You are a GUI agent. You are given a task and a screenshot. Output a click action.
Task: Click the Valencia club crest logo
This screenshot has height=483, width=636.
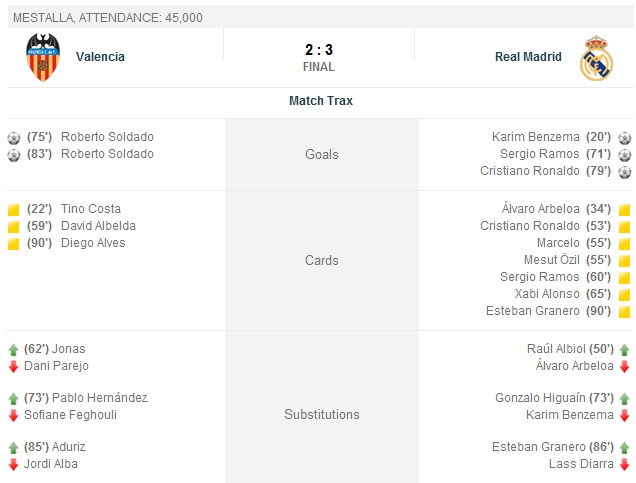[x=42, y=57]
